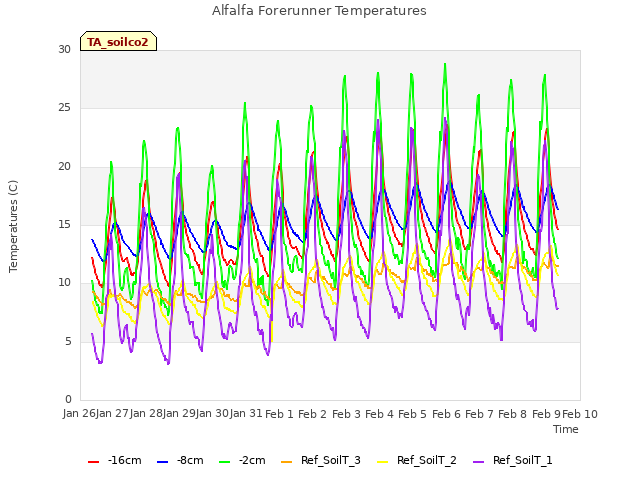The width and height of the screenshot is (640, 480).
Task: Toggle the -2cm legend entry
Action: [x=242, y=460]
